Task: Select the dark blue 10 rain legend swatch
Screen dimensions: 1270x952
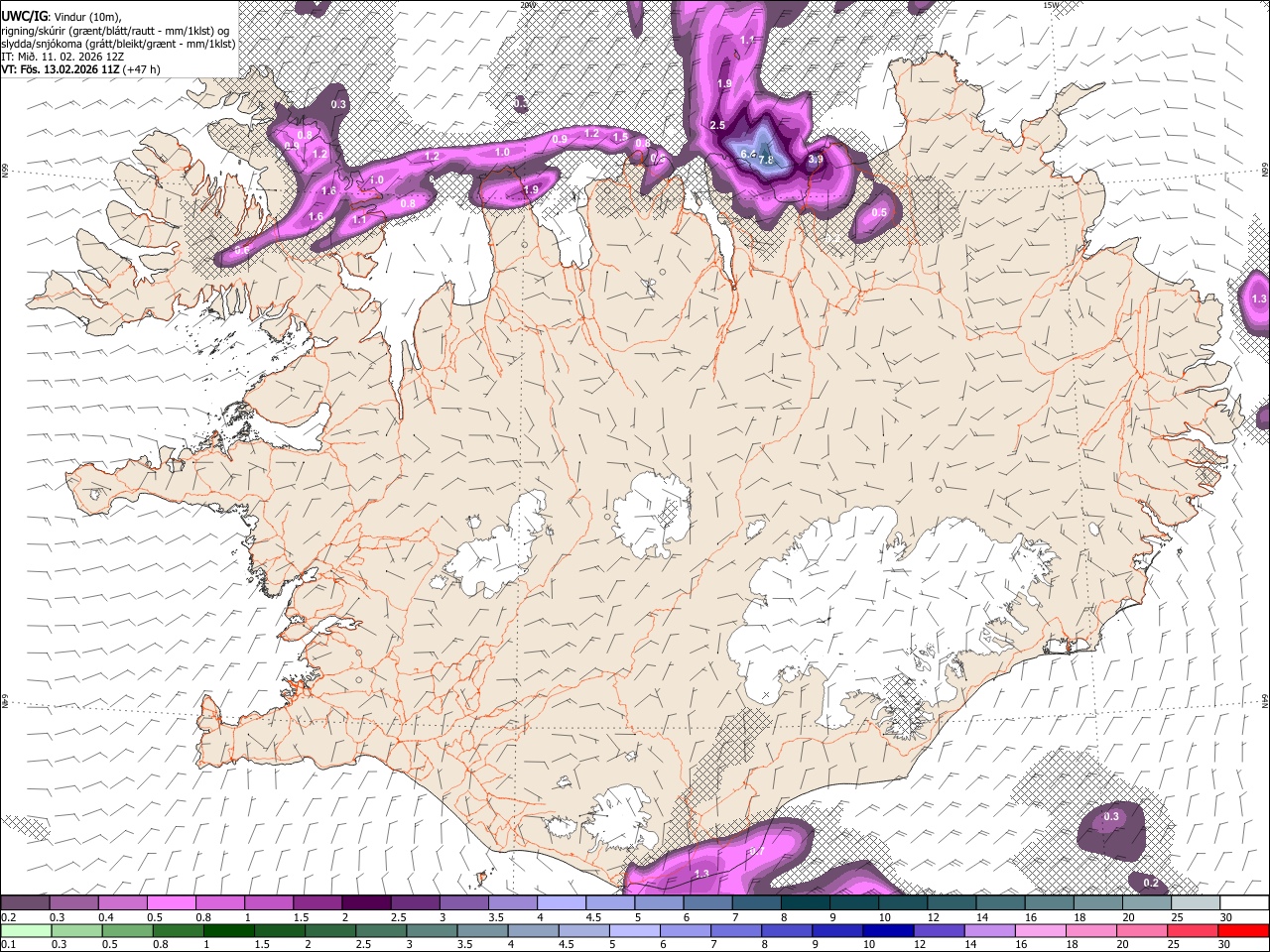Action: (888, 930)
